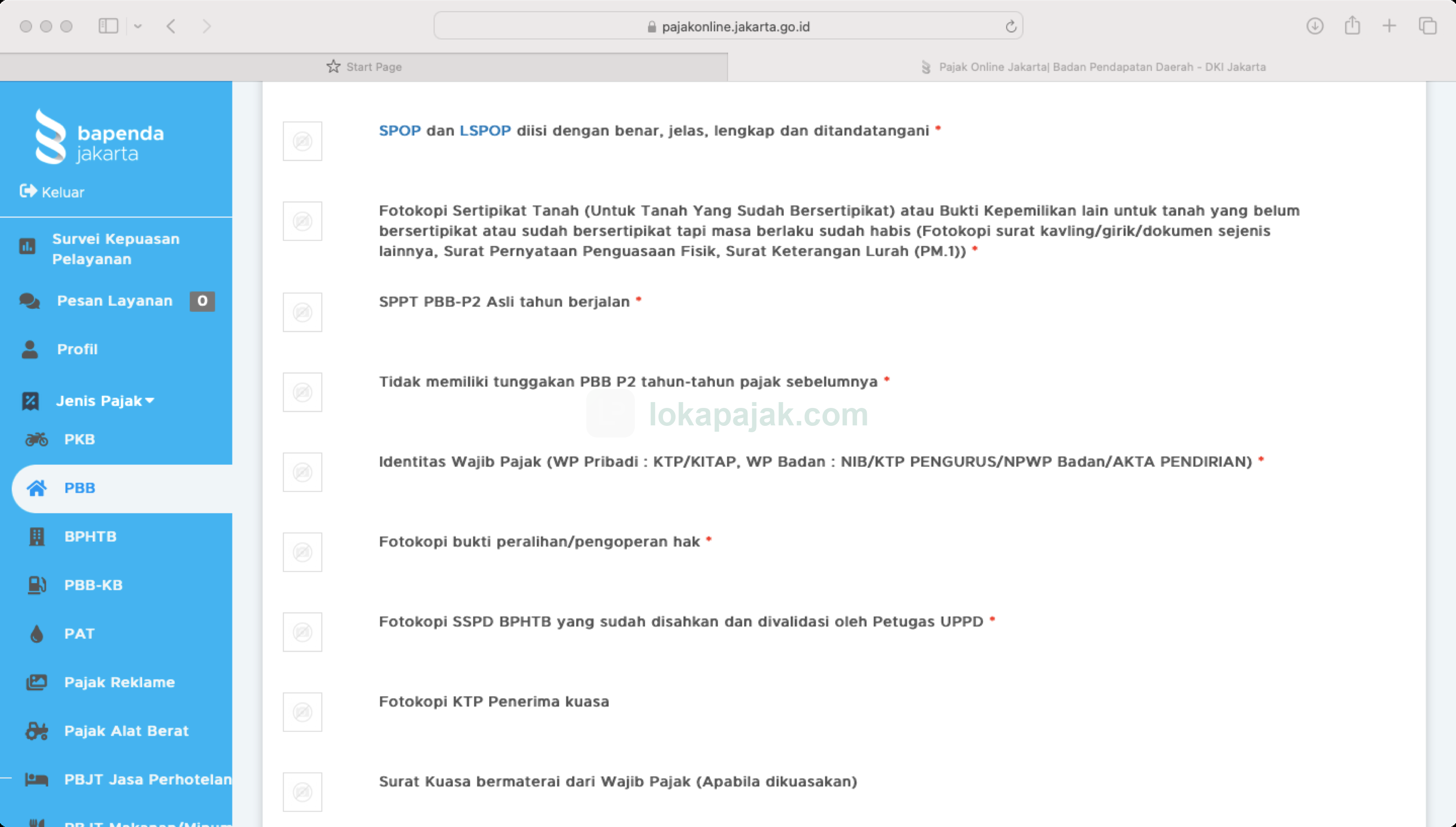Select Pajak Alat Berat in the sidebar
The width and height of the screenshot is (1456, 827).
tap(126, 731)
